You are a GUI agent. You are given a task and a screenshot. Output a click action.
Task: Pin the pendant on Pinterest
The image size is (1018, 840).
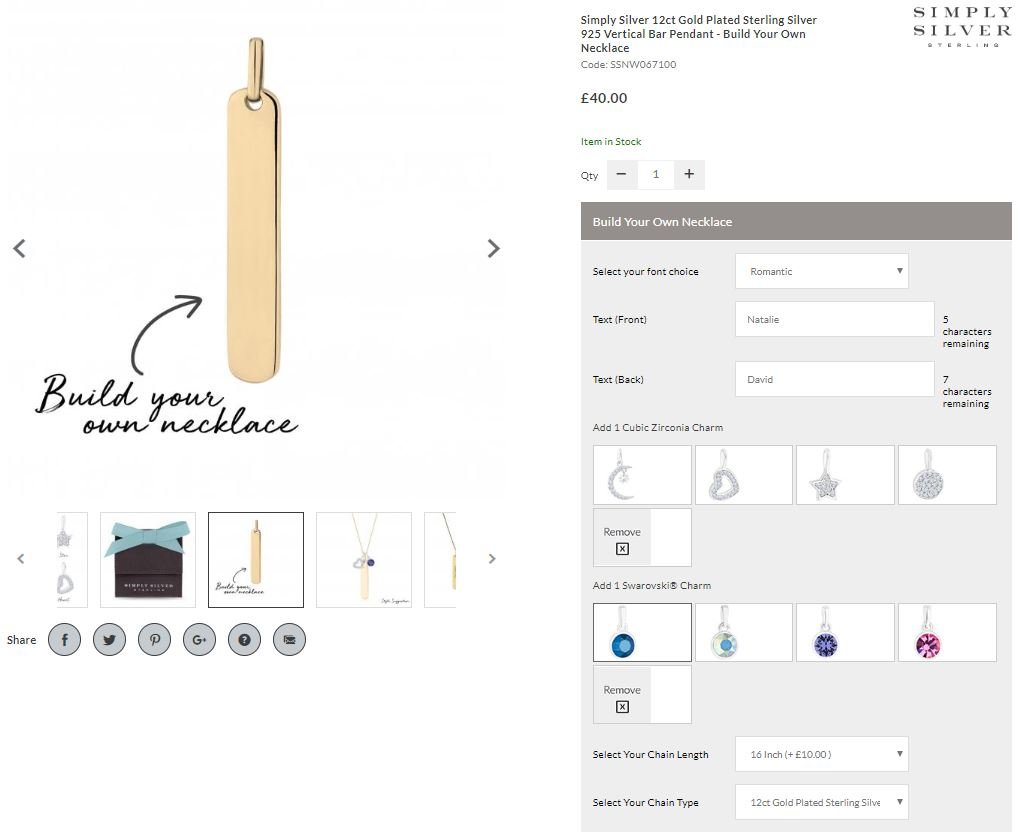tap(155, 639)
